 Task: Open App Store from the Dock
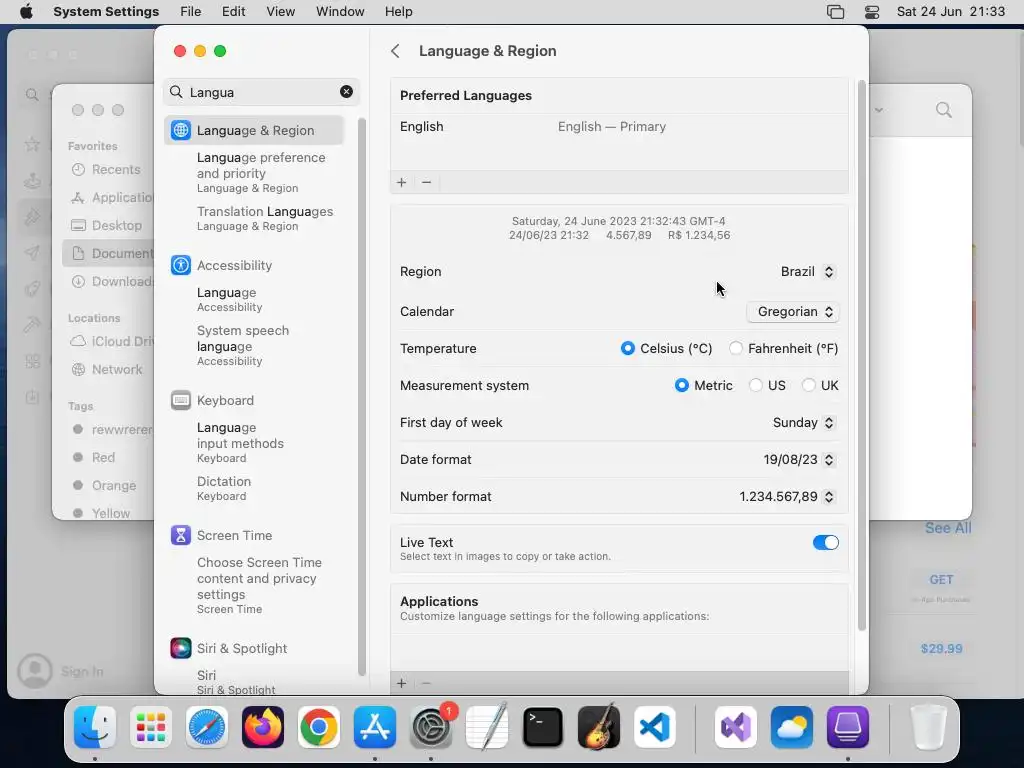click(375, 727)
